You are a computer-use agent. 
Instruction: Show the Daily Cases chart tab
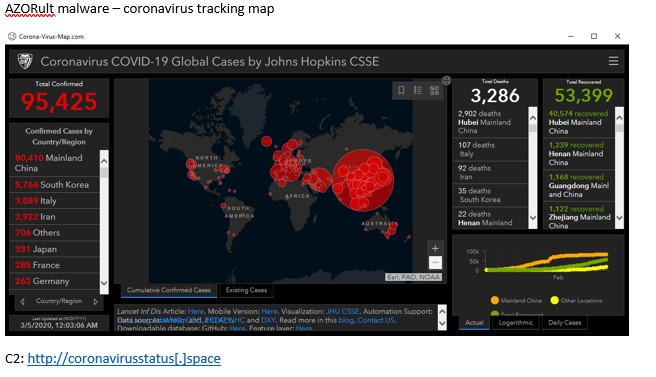(564, 323)
